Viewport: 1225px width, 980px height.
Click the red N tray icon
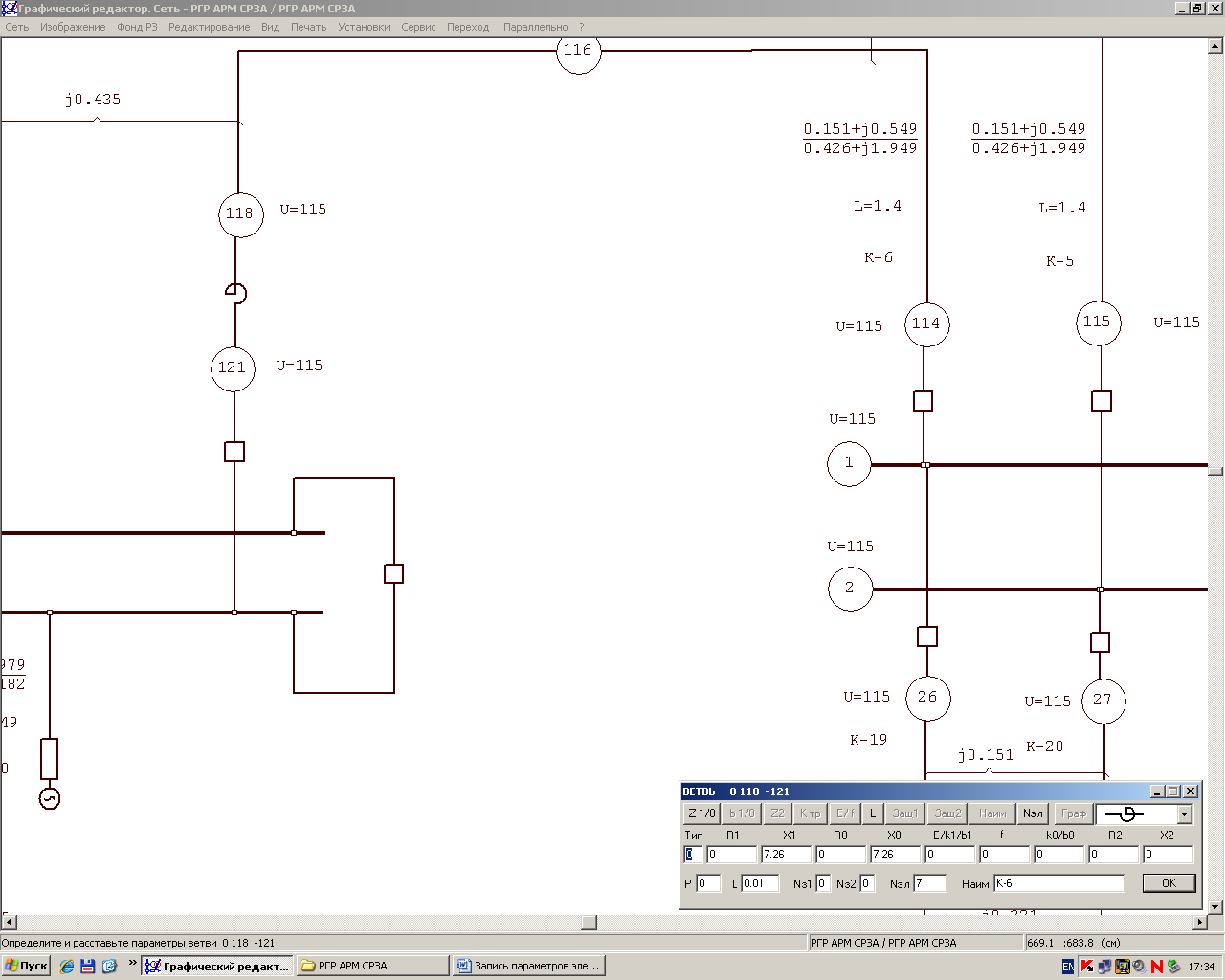[x=1157, y=967]
